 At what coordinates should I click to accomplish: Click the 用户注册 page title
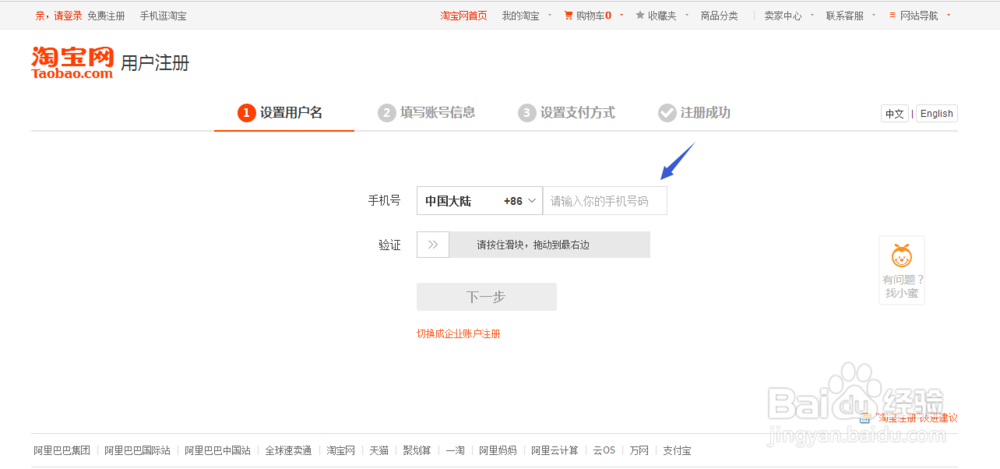point(155,63)
